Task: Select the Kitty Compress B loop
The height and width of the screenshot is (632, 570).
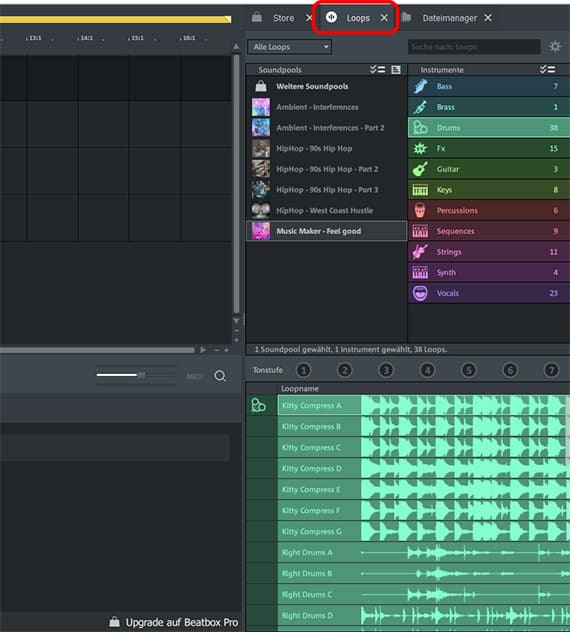Action: 423,426
